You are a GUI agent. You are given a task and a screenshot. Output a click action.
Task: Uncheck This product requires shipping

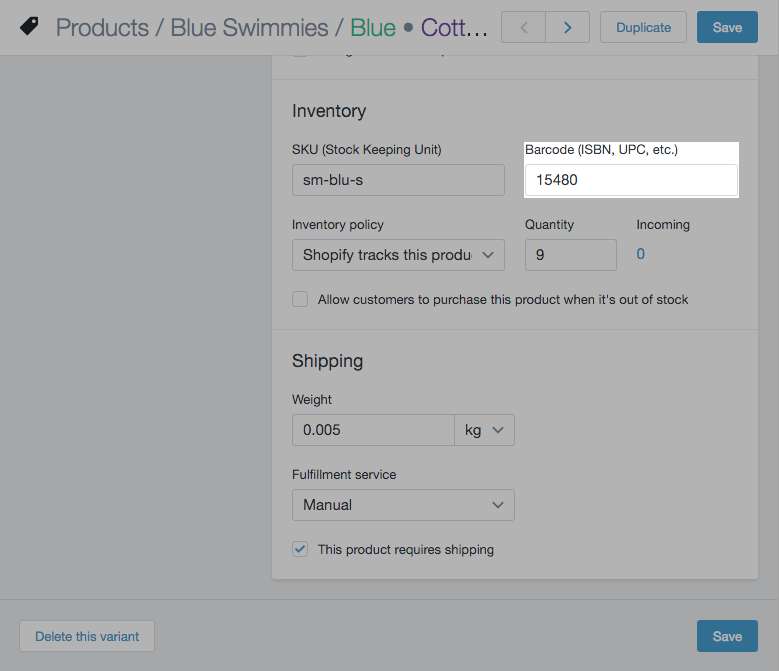(x=300, y=549)
